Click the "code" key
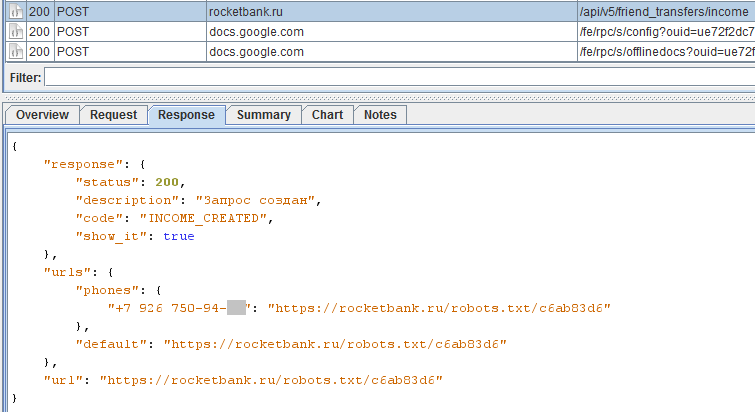The height and width of the screenshot is (412, 755). point(99,219)
